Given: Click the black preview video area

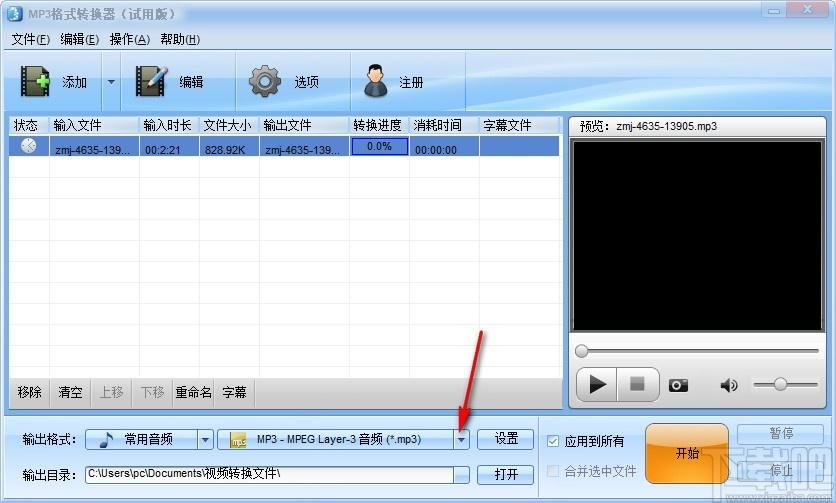Looking at the screenshot, I should pyautogui.click(x=697, y=236).
